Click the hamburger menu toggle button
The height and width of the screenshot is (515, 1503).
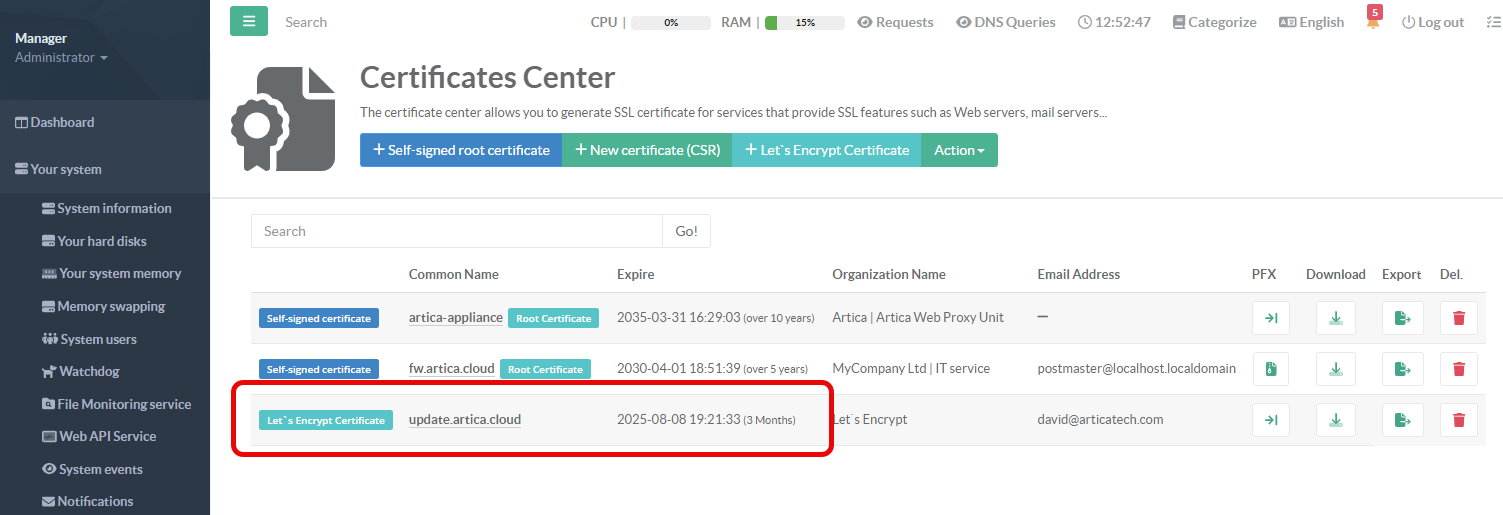[x=249, y=21]
